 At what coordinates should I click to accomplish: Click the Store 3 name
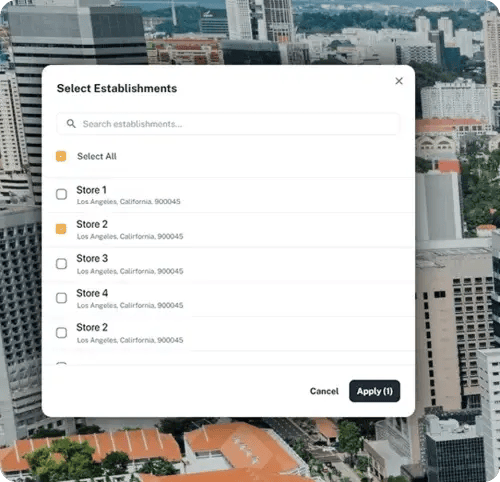pyautogui.click(x=92, y=258)
